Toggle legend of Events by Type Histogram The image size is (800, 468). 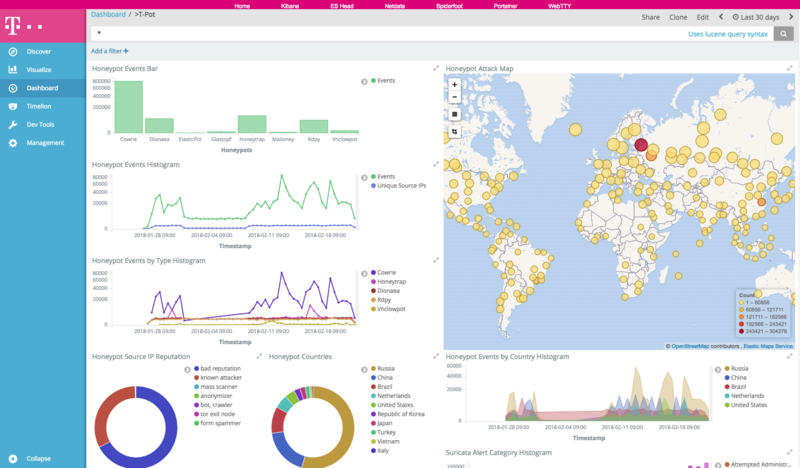point(364,274)
